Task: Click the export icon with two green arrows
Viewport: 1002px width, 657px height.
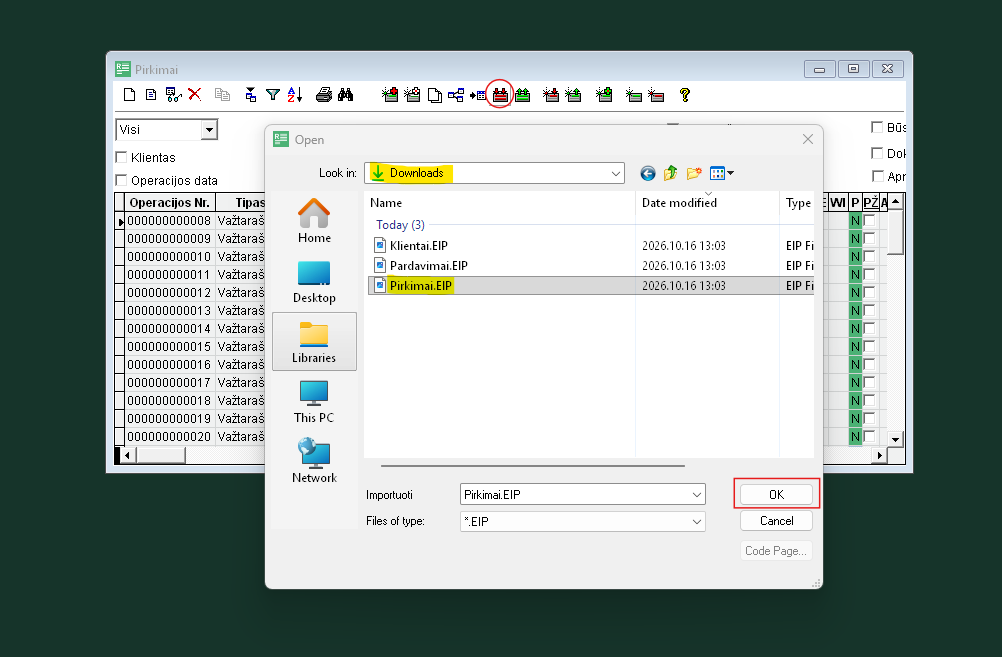Action: coord(523,95)
